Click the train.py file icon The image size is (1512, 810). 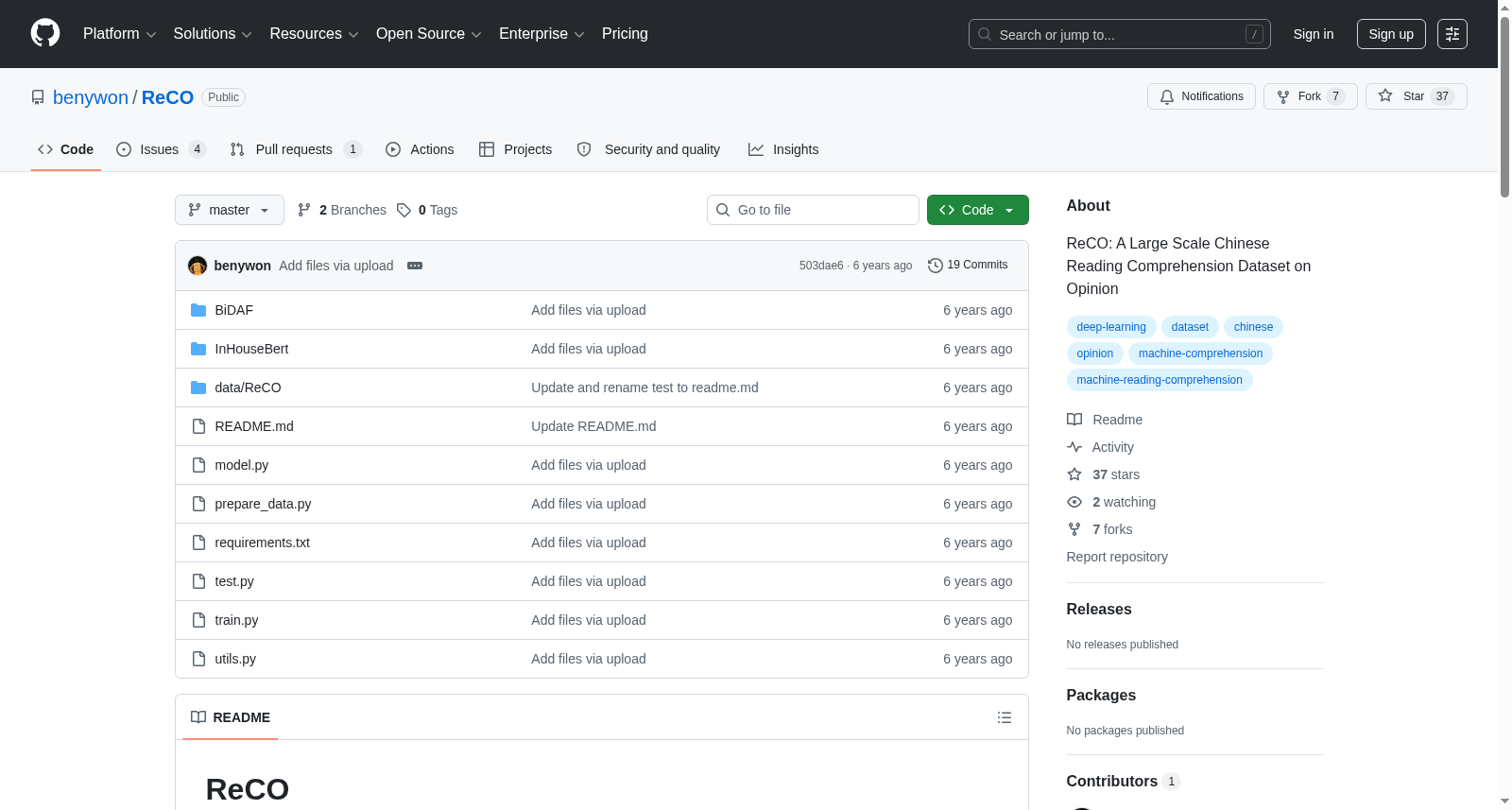pyautogui.click(x=198, y=620)
